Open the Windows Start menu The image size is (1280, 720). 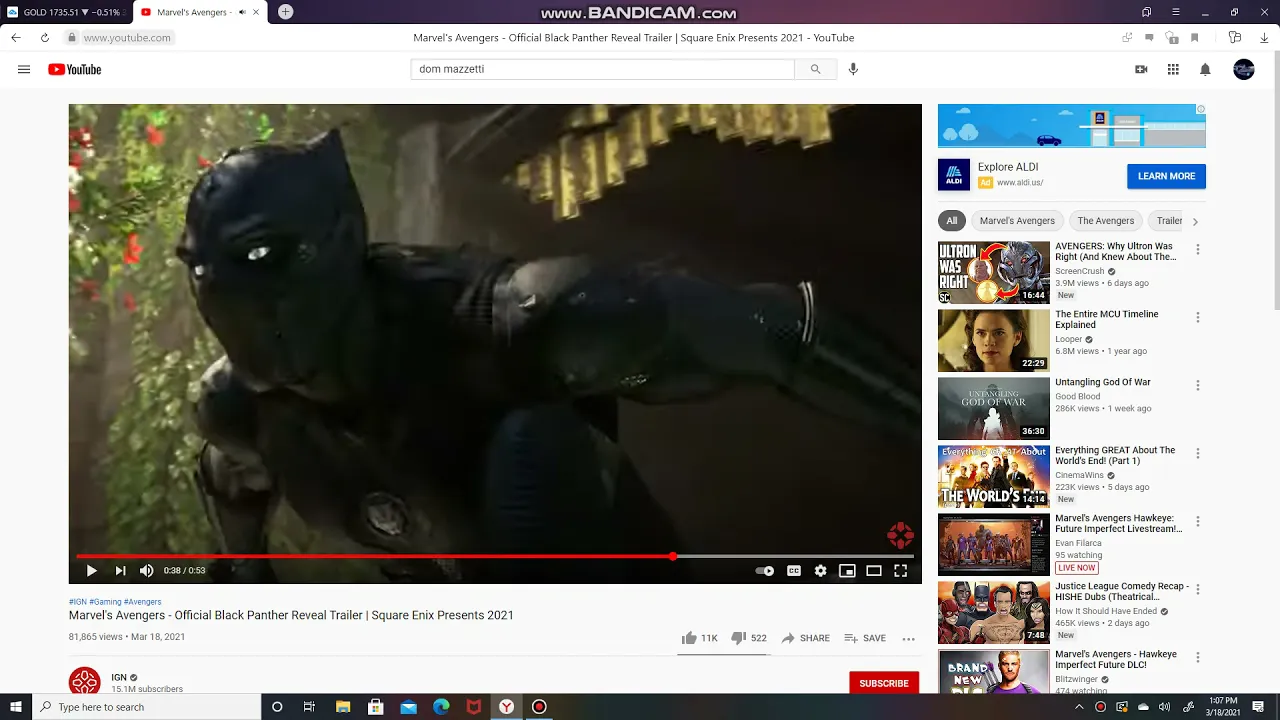(x=17, y=707)
